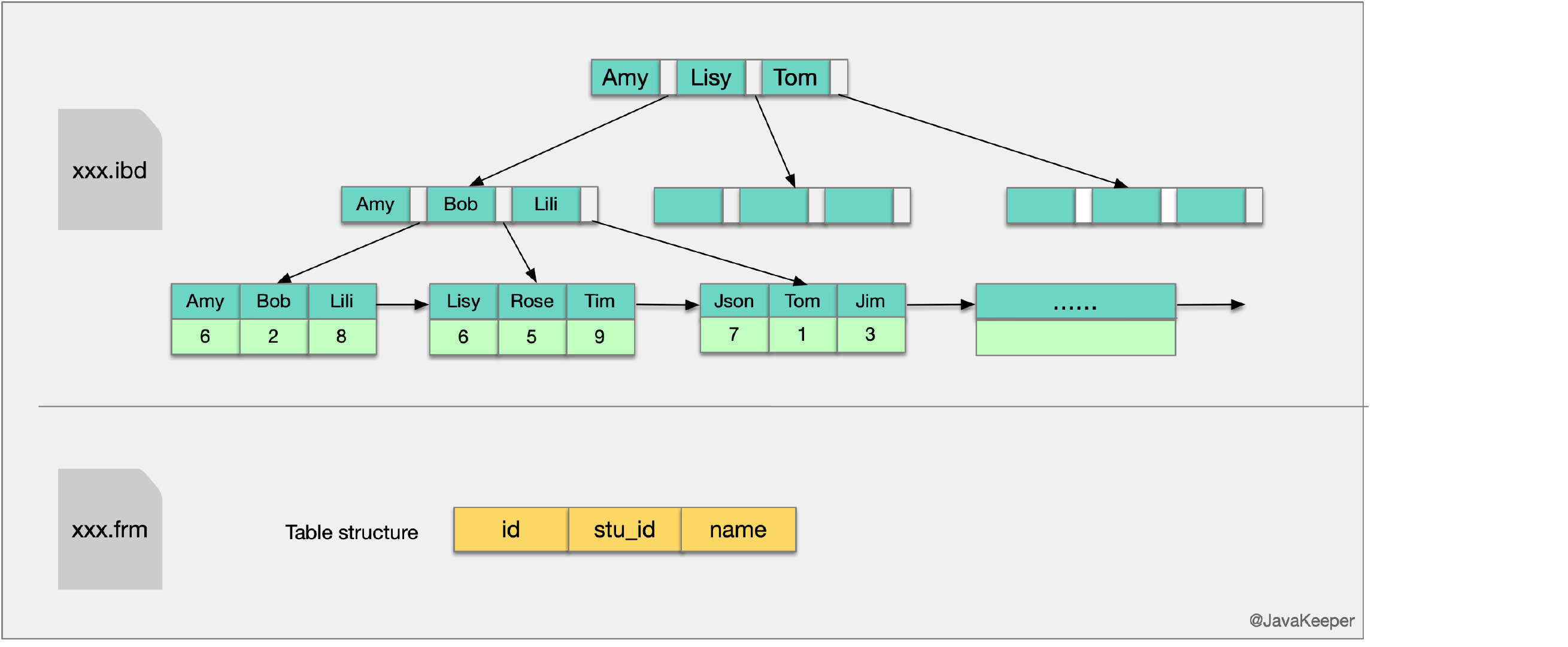Select the yellow id column box
This screenshot has height=647, width=1568.
511,530
